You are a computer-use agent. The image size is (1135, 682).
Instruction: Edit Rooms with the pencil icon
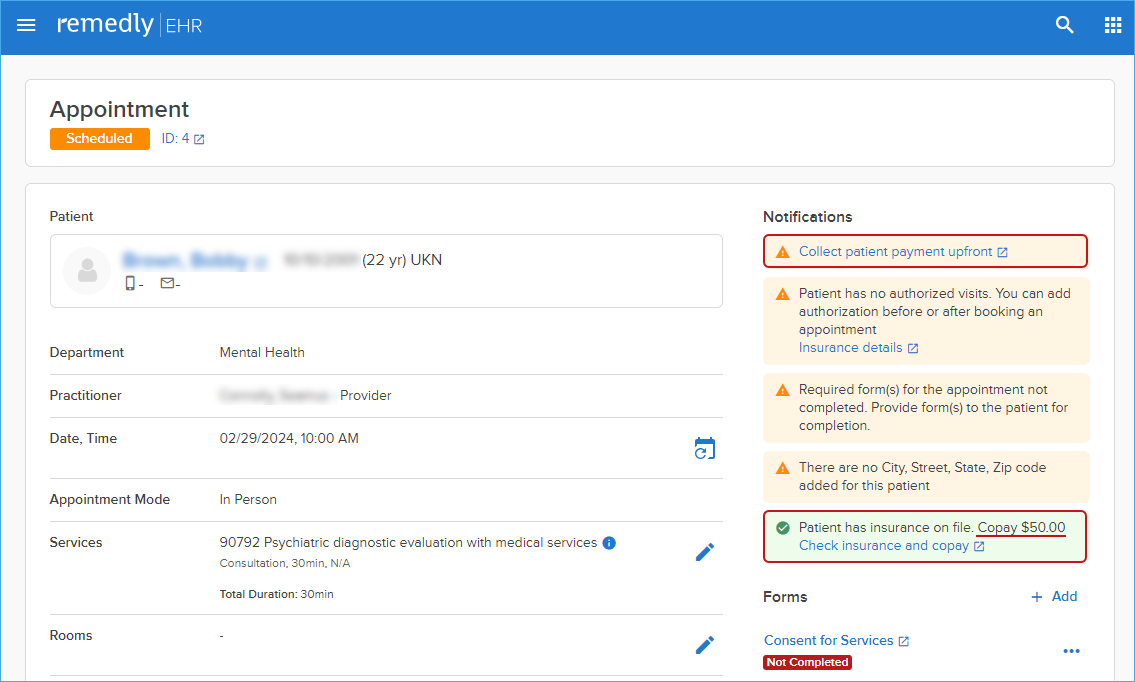[x=704, y=645]
